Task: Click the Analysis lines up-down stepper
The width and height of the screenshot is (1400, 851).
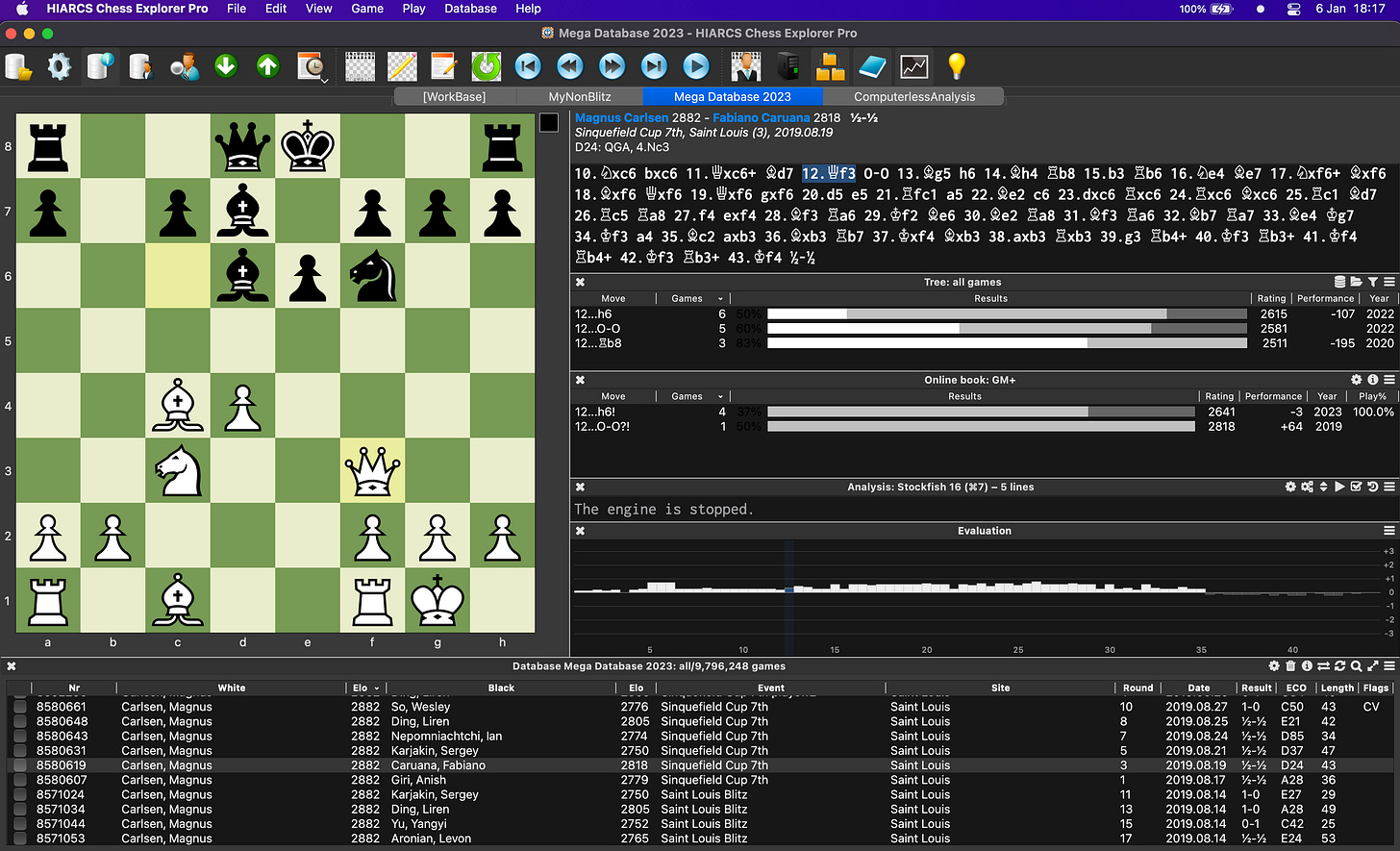Action: click(x=1323, y=487)
